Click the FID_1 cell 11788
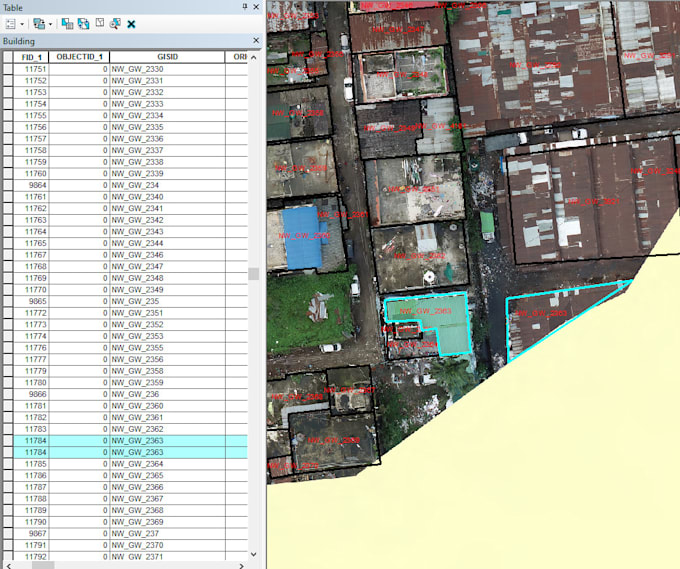This screenshot has width=680, height=569. [x=31, y=499]
